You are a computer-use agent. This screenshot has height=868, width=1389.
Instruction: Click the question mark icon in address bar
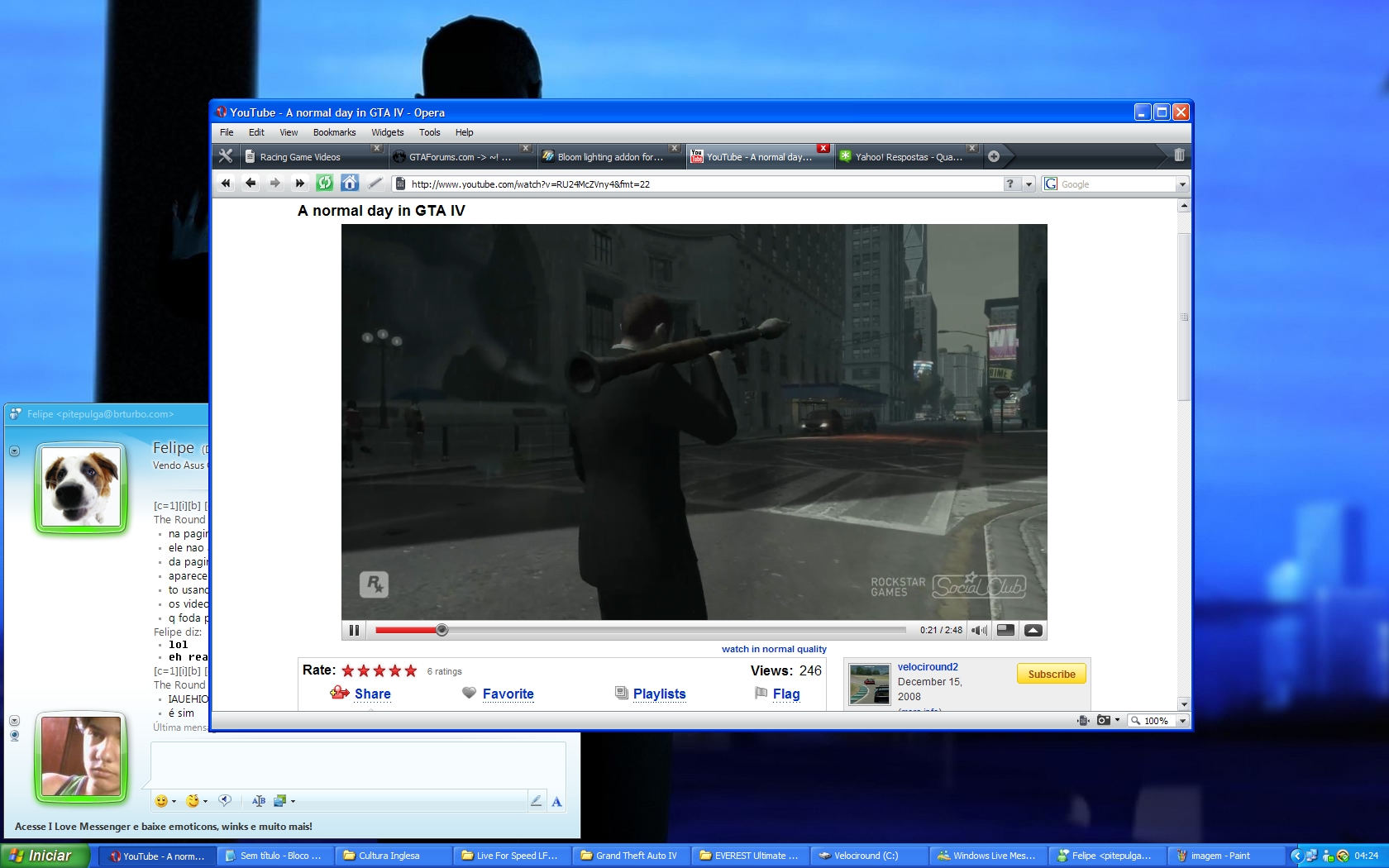[1010, 184]
